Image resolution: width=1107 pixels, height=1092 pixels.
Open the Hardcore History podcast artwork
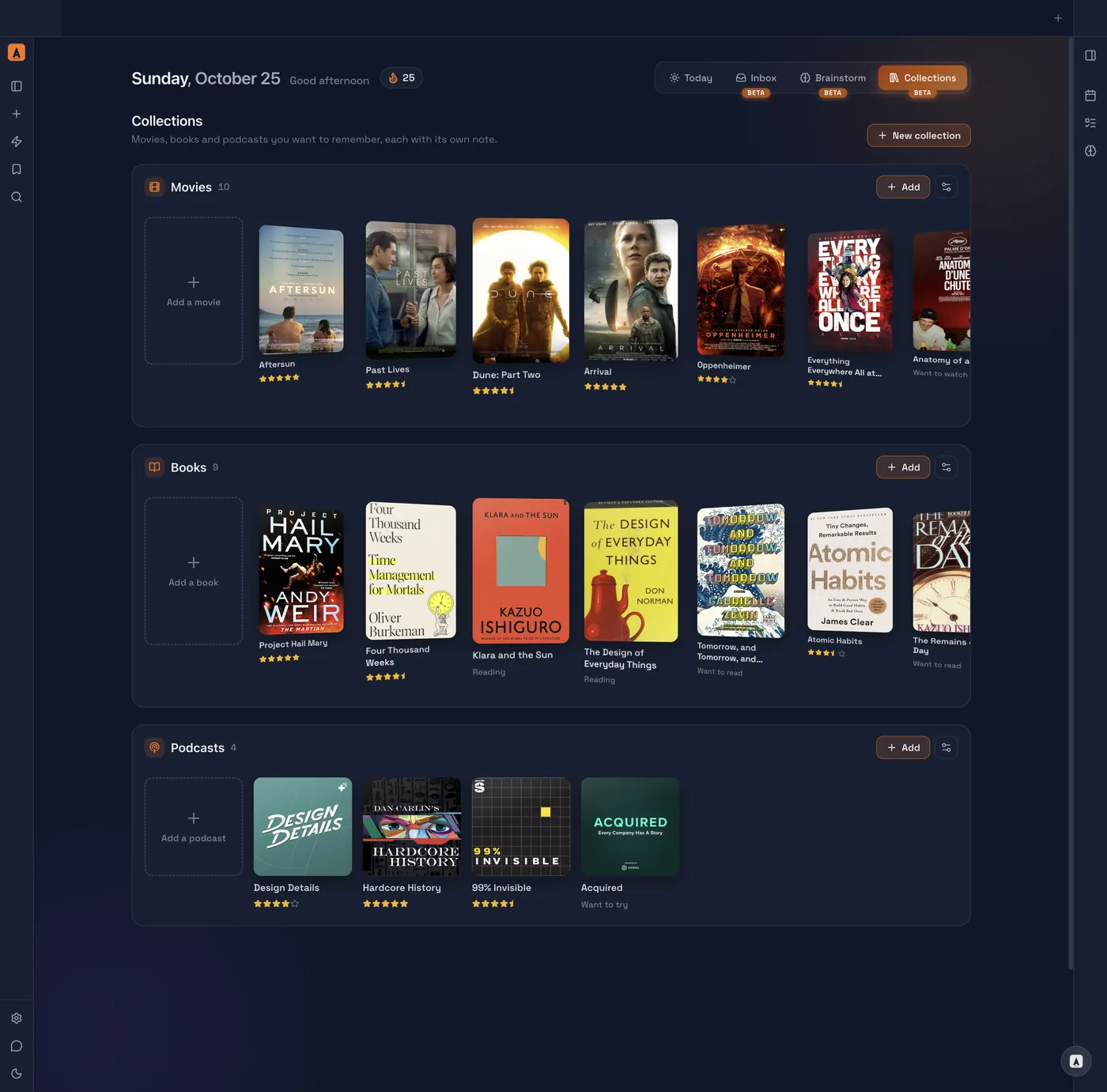click(x=412, y=826)
